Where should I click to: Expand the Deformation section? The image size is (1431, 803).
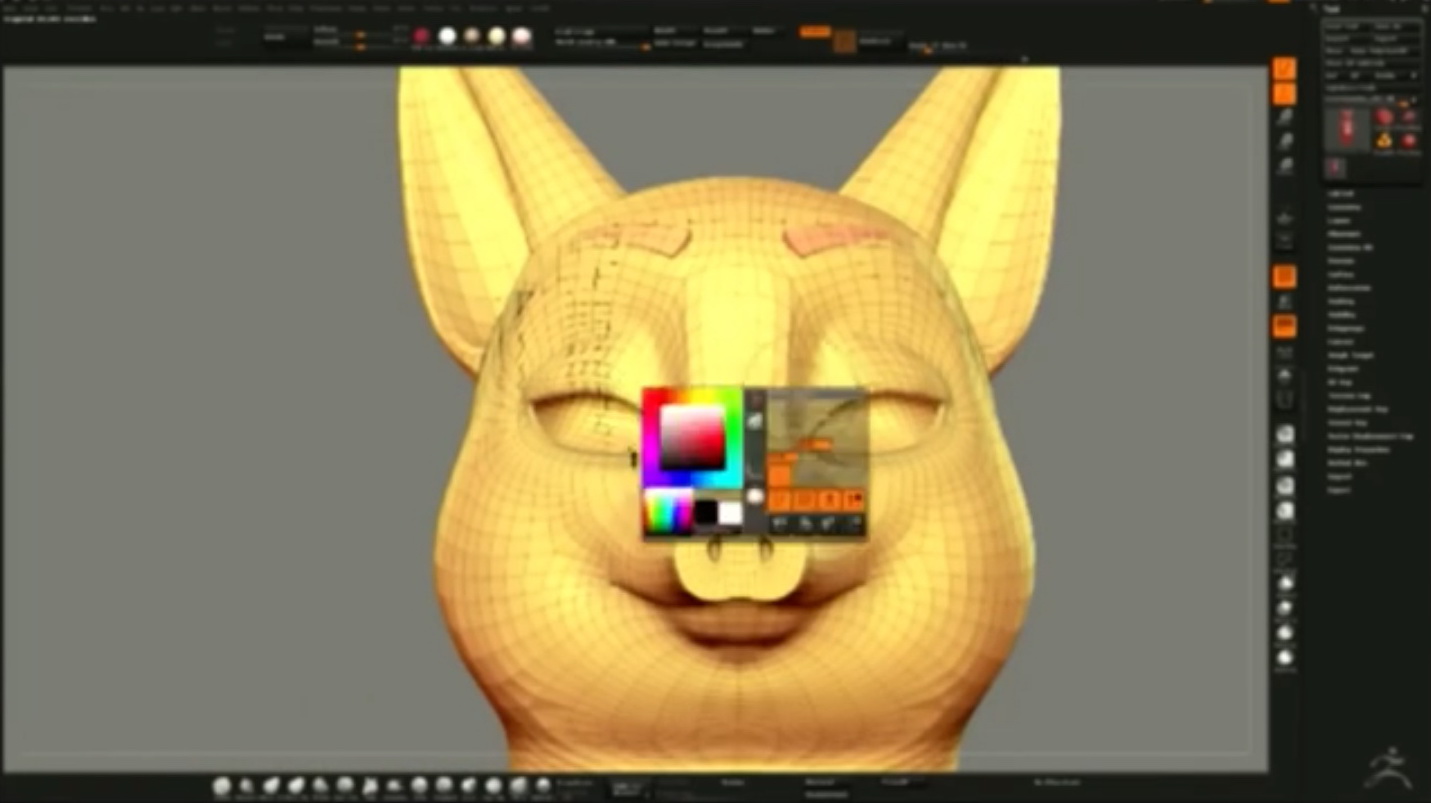click(x=1349, y=287)
